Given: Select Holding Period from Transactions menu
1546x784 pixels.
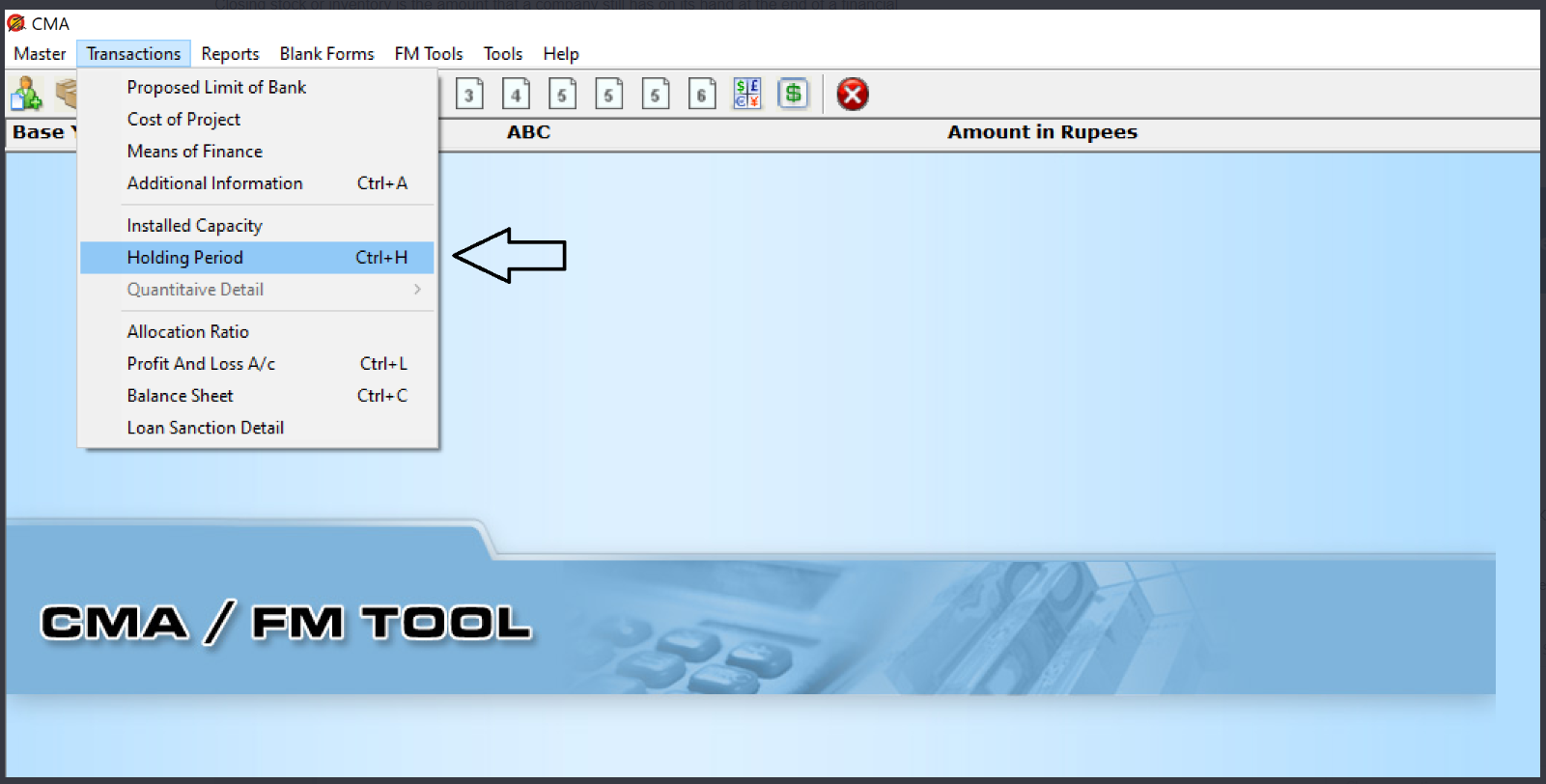Looking at the screenshot, I should coord(185,258).
